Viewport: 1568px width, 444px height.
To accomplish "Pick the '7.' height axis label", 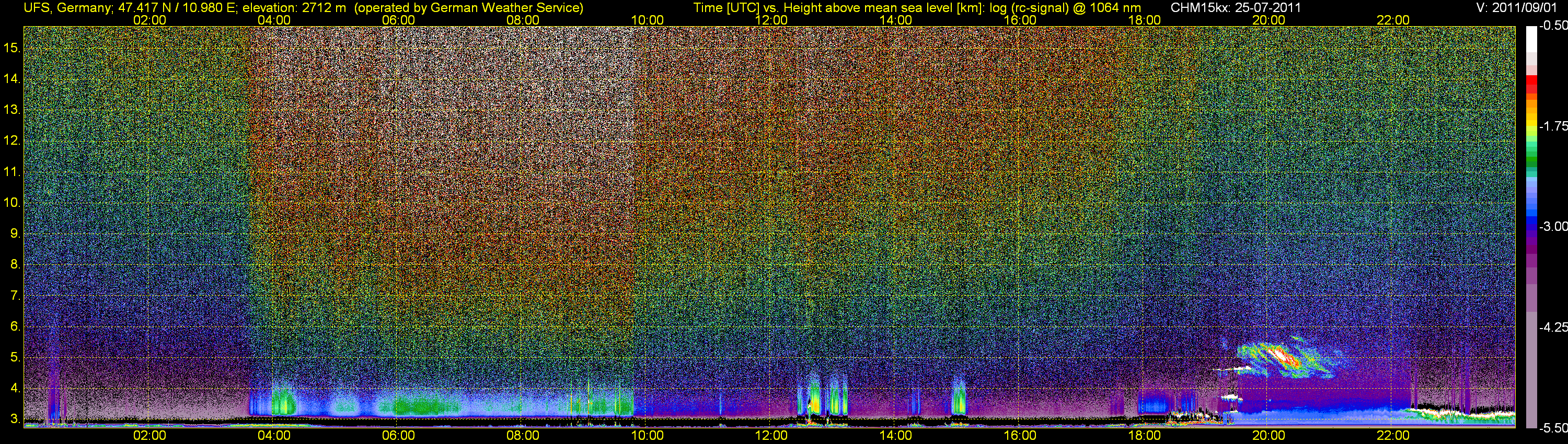I will pos(15,295).
